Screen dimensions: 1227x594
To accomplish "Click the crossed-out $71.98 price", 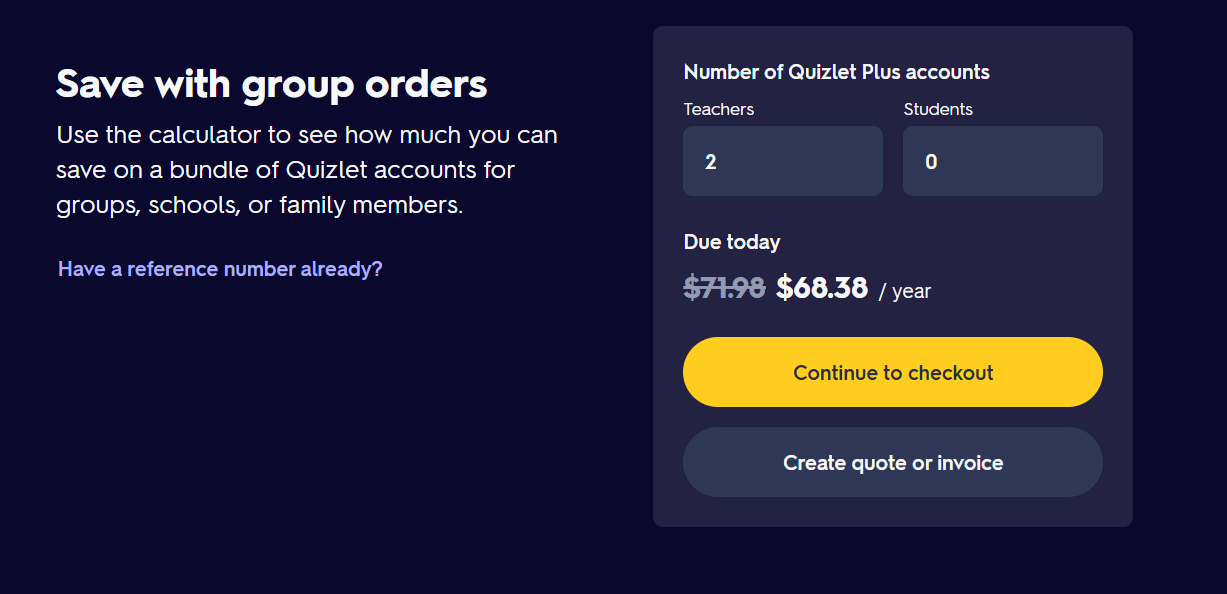I will [x=724, y=288].
